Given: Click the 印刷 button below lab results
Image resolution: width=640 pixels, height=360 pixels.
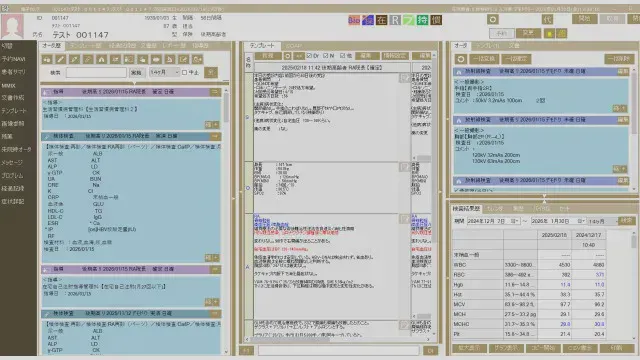Looking at the screenshot, I should 617,348.
